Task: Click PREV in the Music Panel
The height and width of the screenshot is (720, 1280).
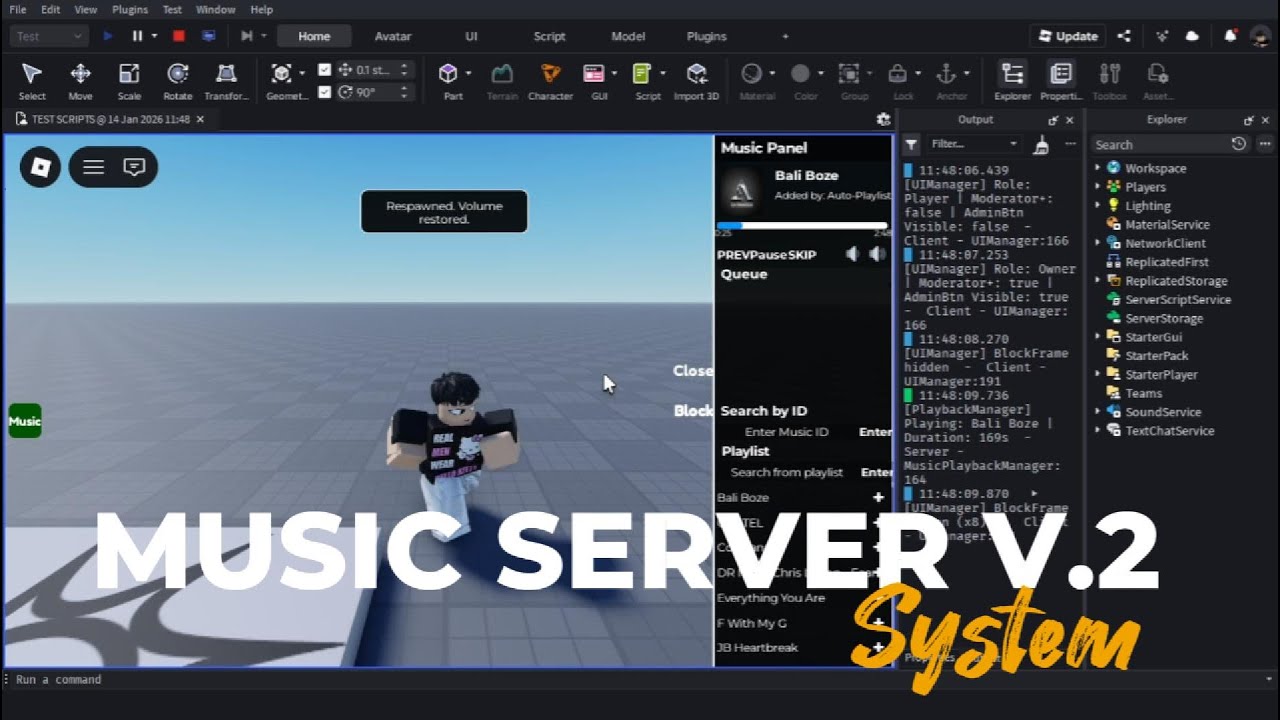Action: click(732, 255)
